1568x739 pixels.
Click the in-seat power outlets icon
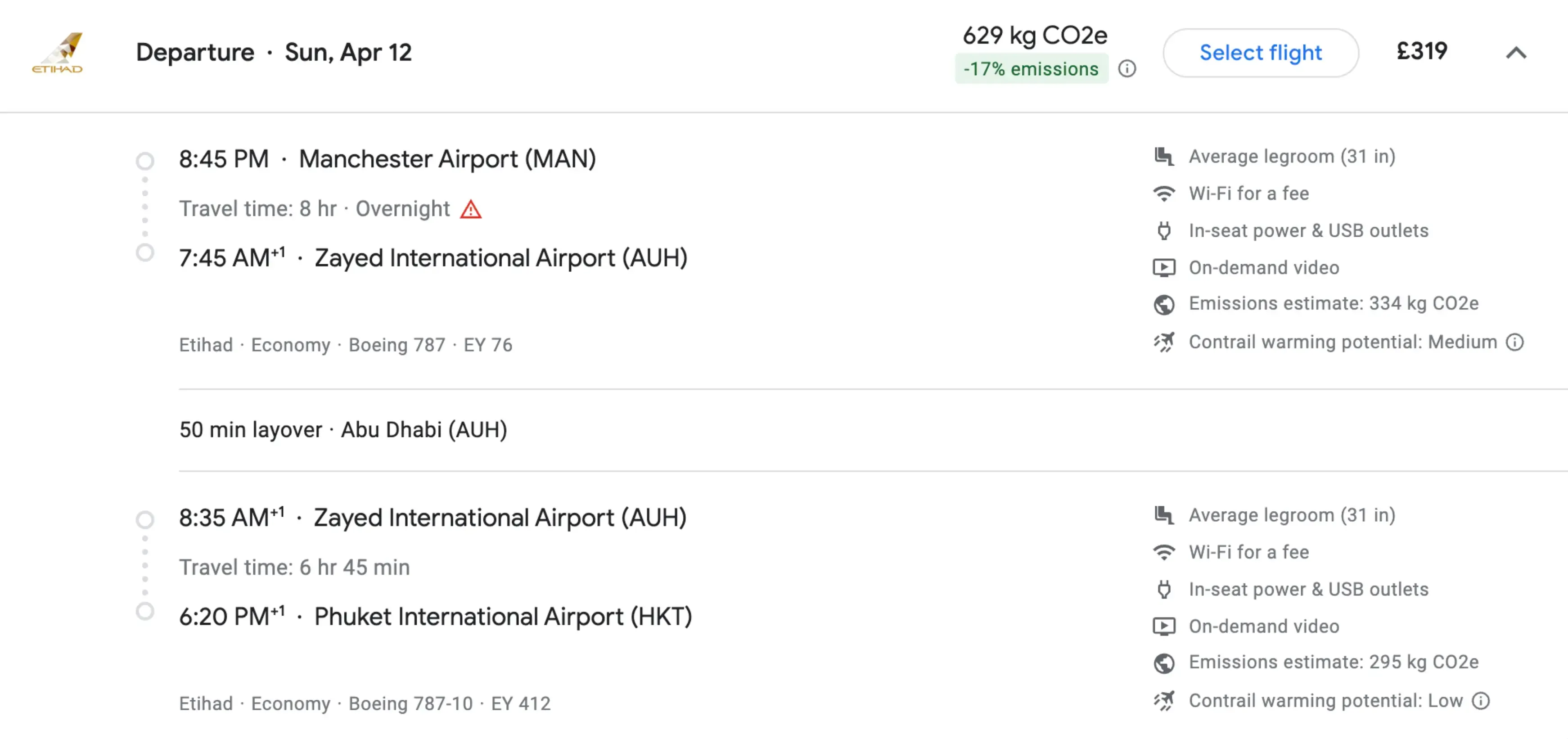[1165, 231]
